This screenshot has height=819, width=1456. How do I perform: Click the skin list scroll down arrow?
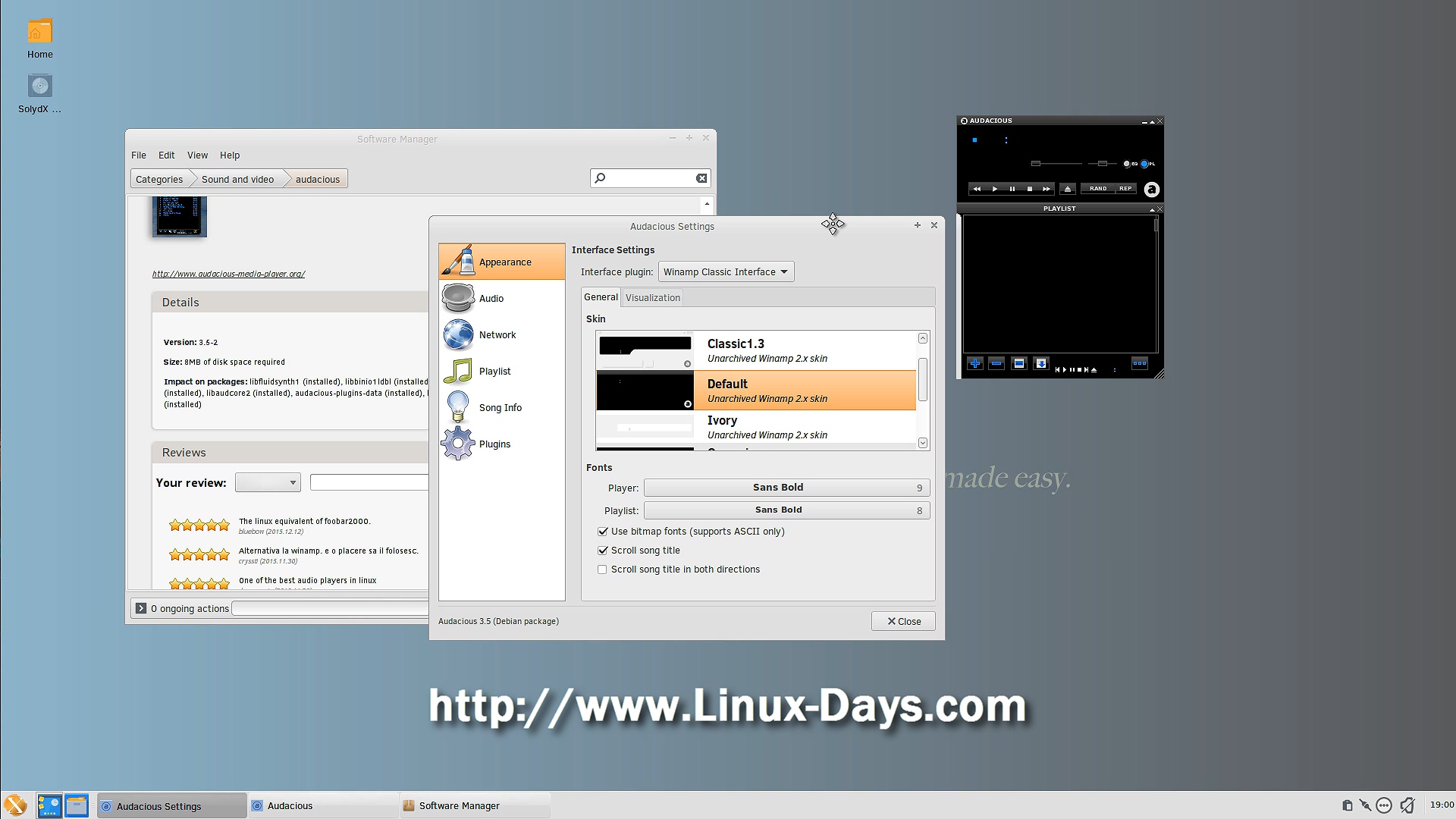pos(923,443)
